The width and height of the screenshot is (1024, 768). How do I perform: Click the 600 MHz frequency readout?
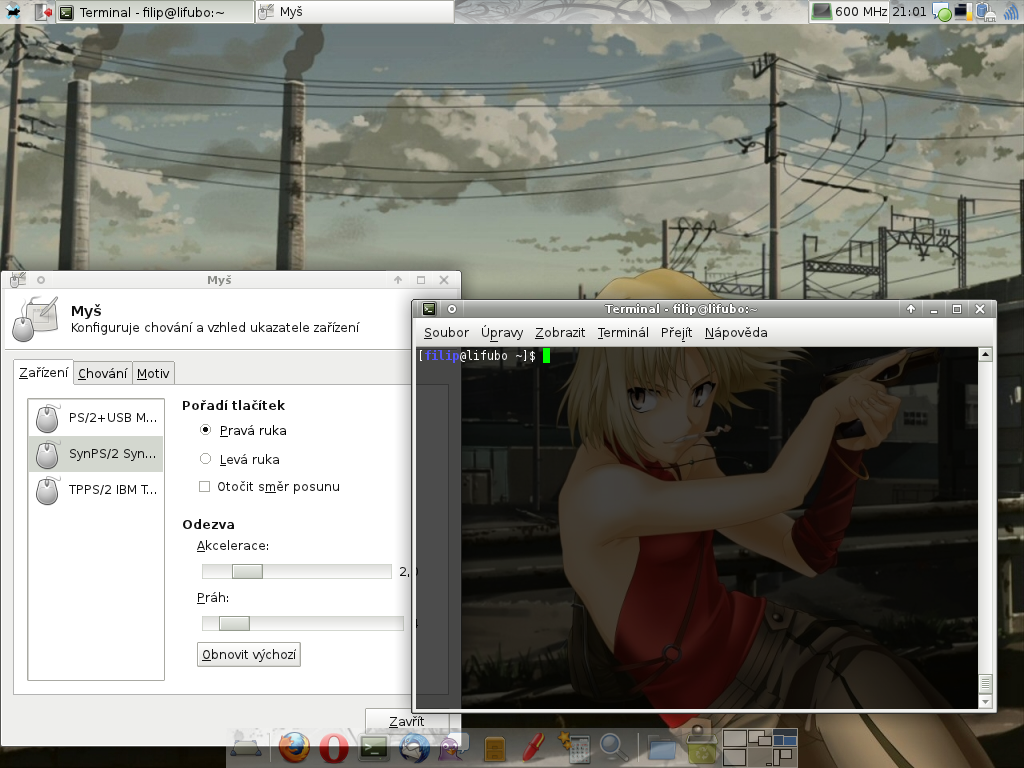point(861,12)
